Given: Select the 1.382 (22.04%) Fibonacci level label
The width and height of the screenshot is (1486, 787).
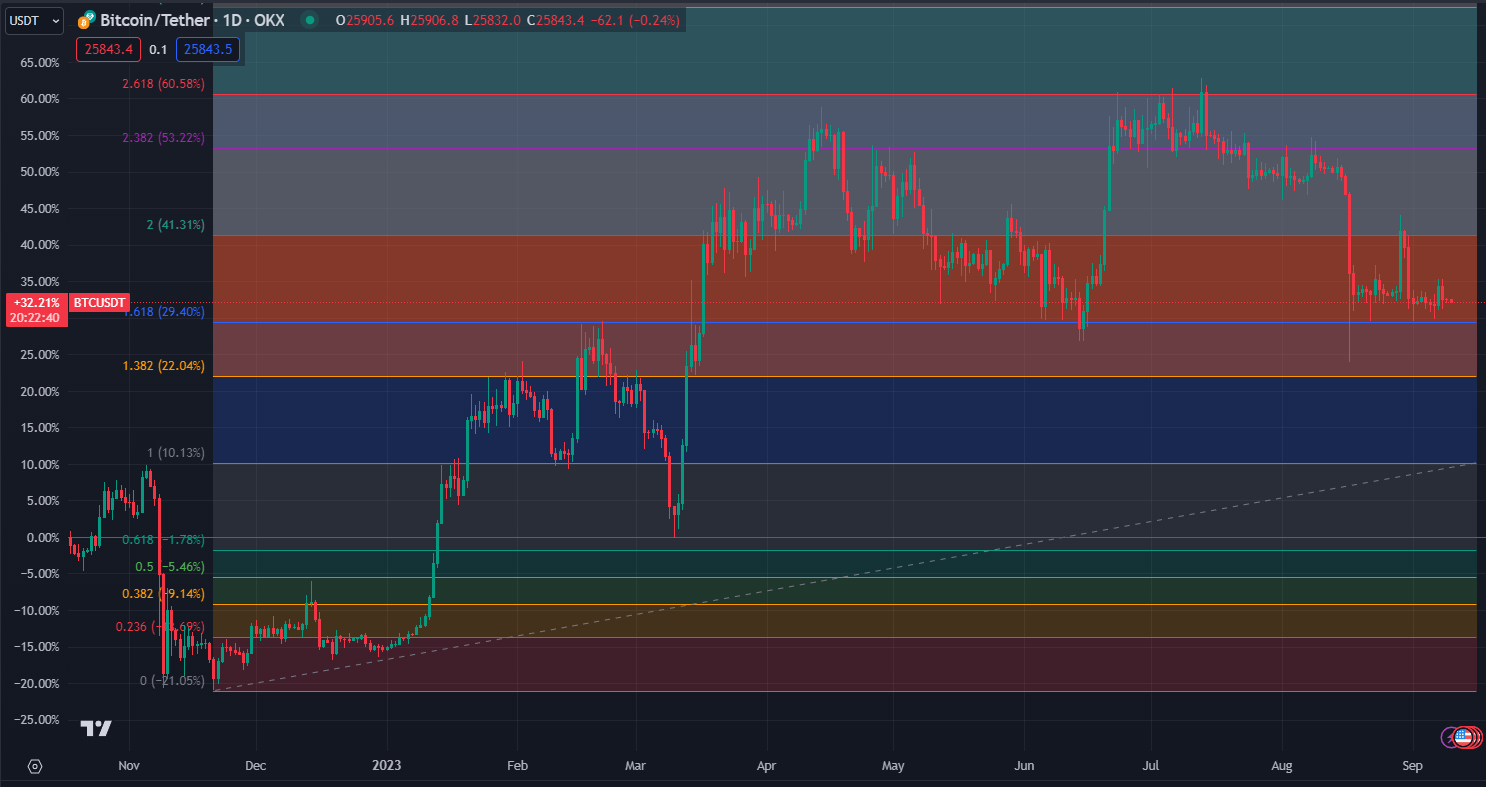Looking at the screenshot, I should [x=163, y=366].
